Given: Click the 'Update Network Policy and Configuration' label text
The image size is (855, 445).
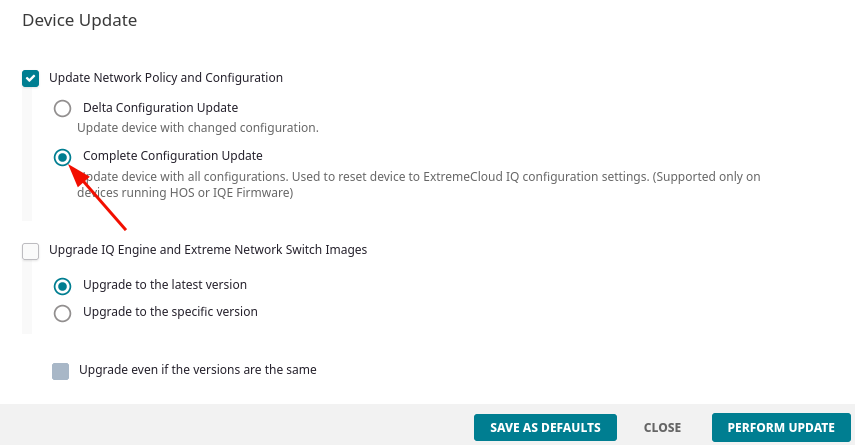Looking at the screenshot, I should tap(166, 77).
